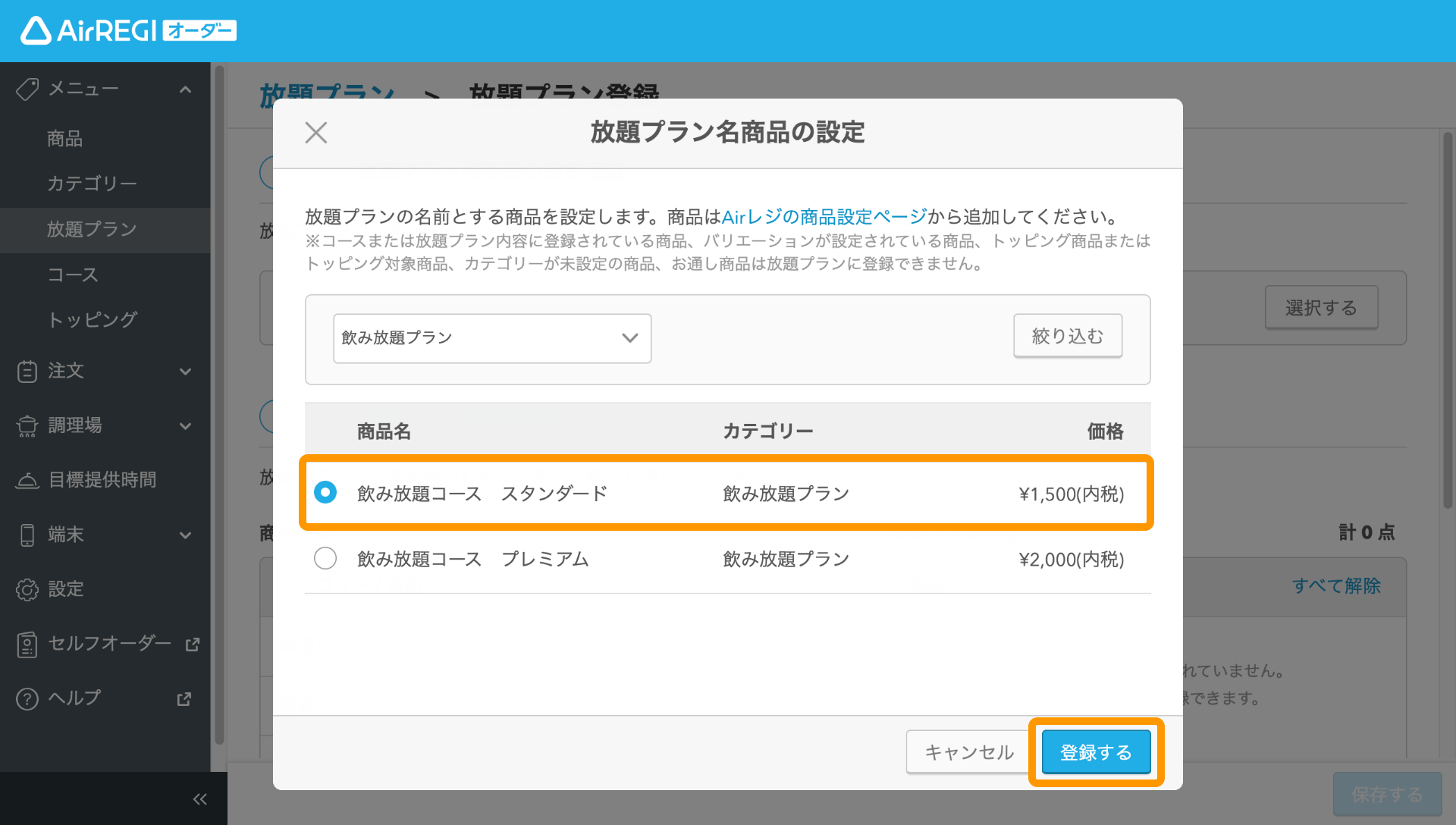Expand the 注文 section chevron

click(185, 372)
